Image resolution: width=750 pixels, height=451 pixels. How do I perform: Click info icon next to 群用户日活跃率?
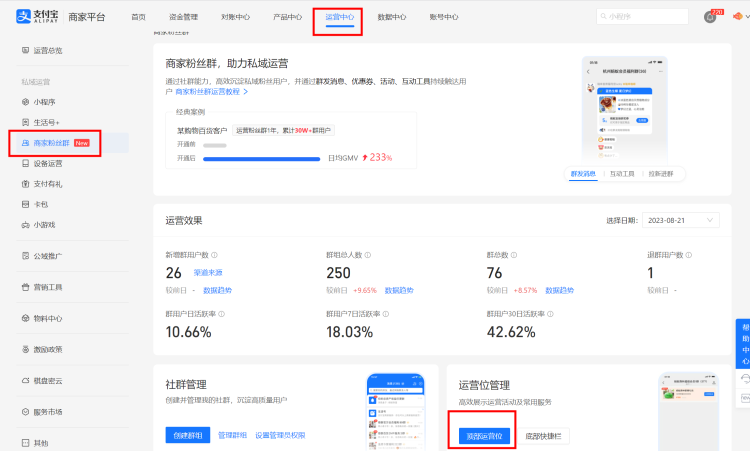[x=221, y=314]
